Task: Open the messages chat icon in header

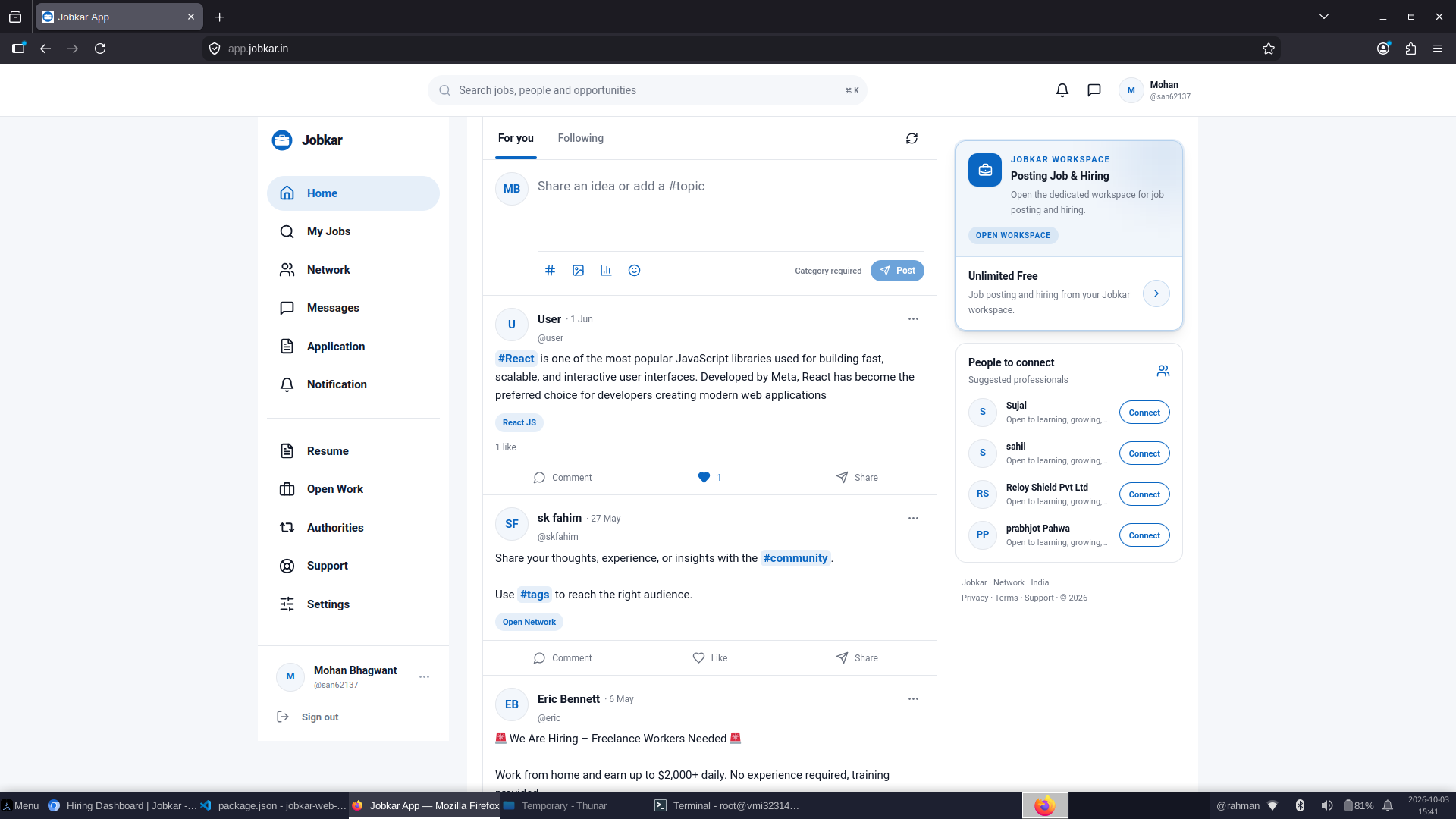Action: (x=1094, y=90)
